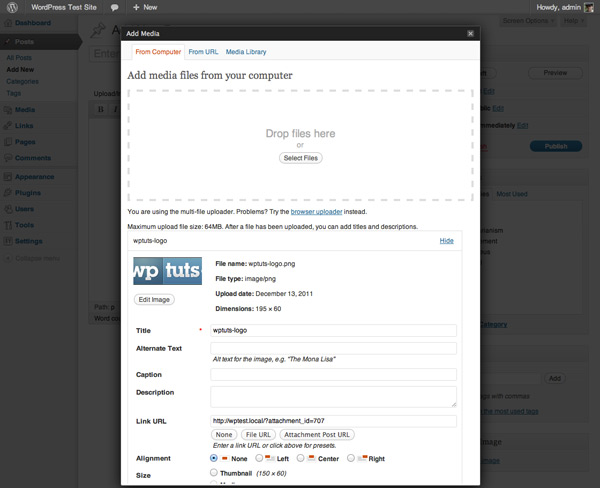Switch to the From URL tab

coord(203,52)
